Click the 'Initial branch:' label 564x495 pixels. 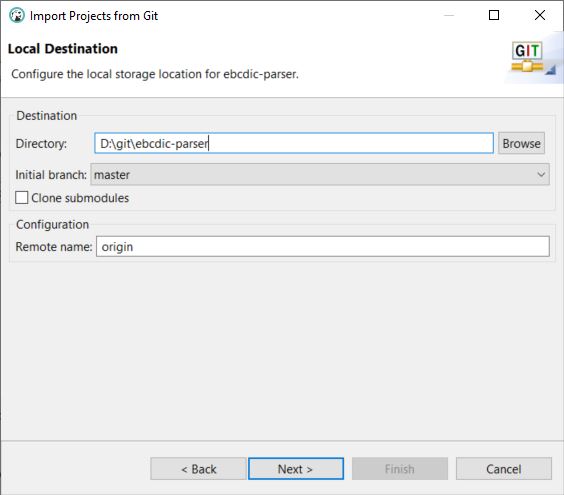51,175
